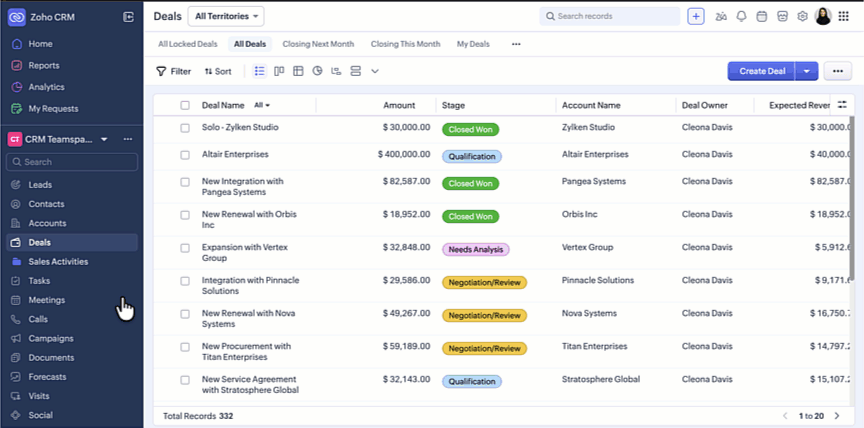Open the Filter panel
This screenshot has height=428, width=864.
tap(174, 71)
